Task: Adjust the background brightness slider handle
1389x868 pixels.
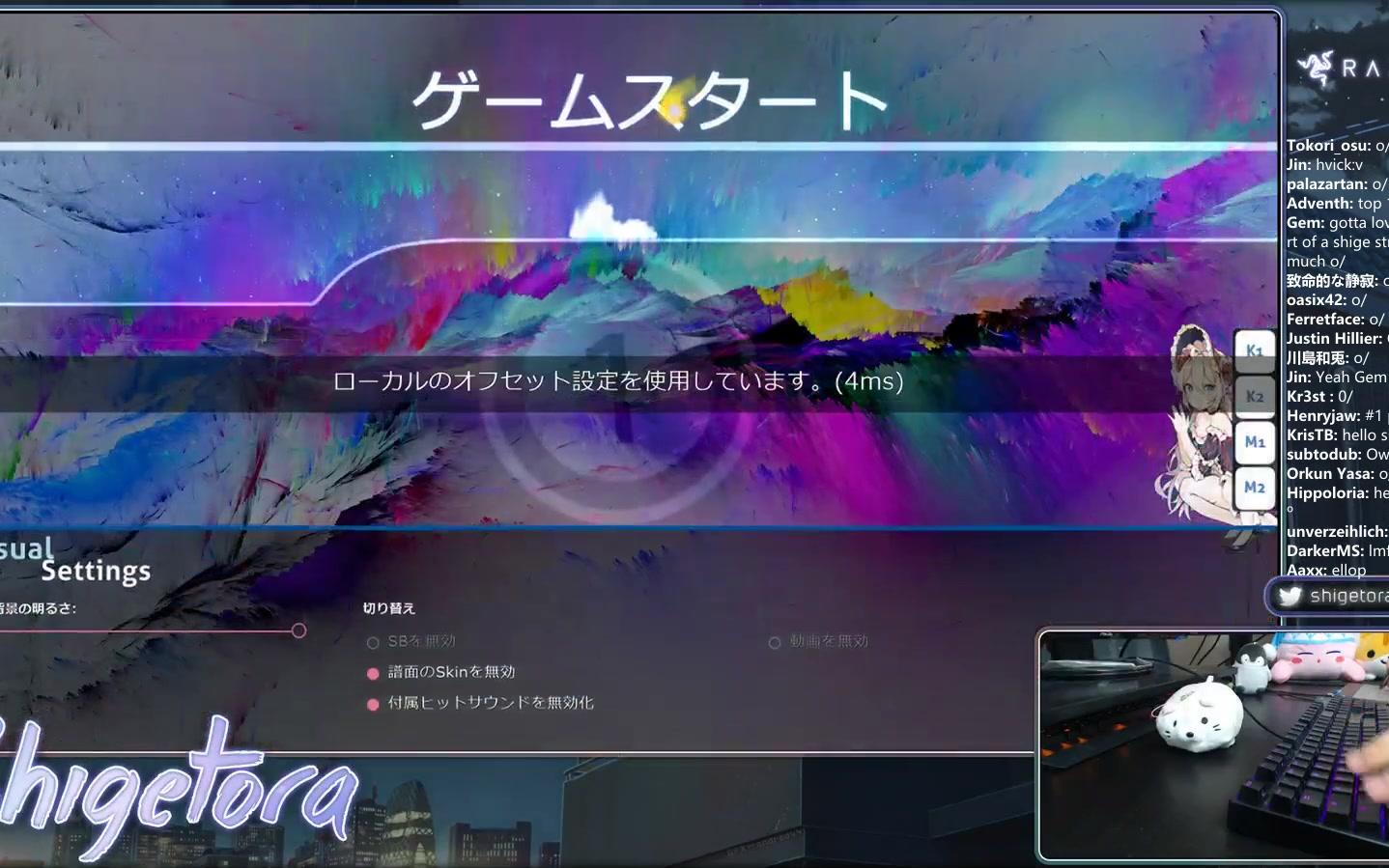Action: [298, 630]
